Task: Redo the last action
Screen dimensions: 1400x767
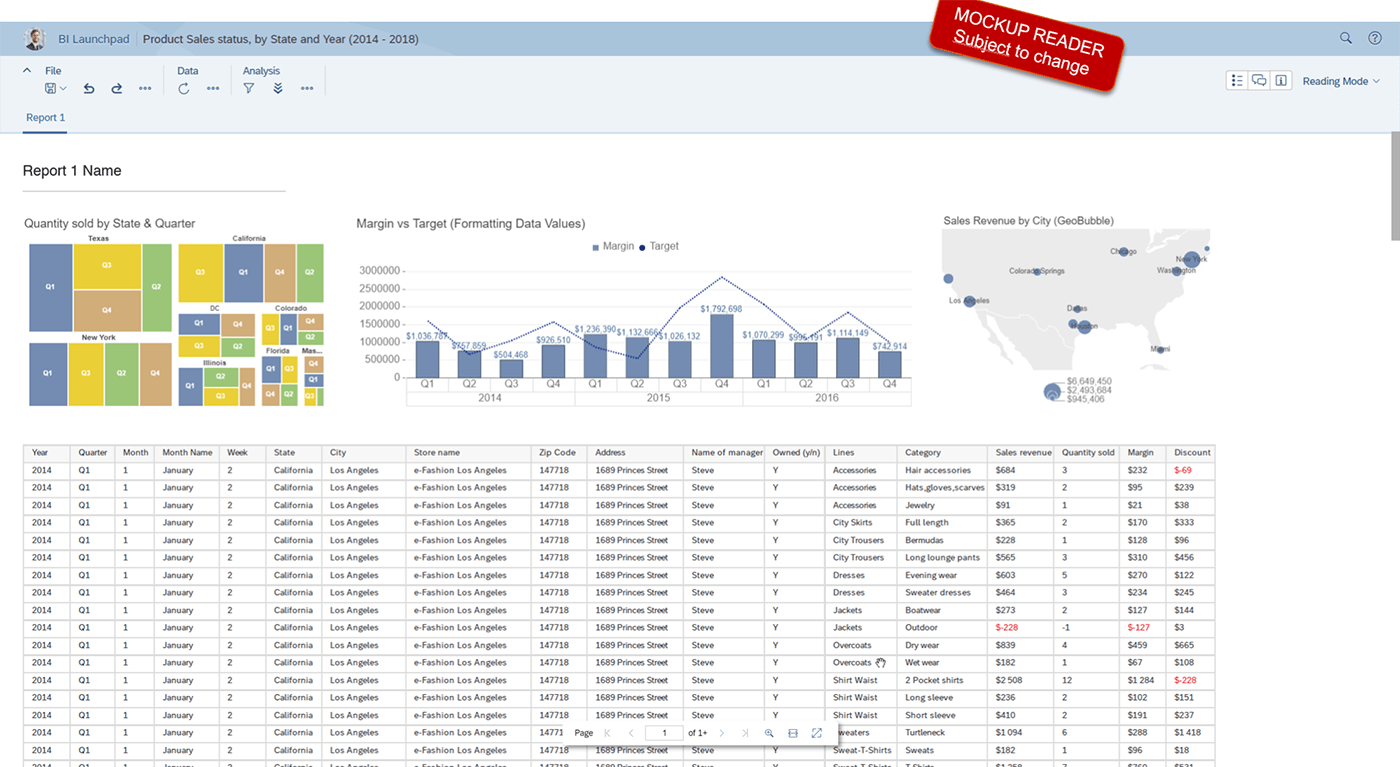Action: tap(116, 88)
